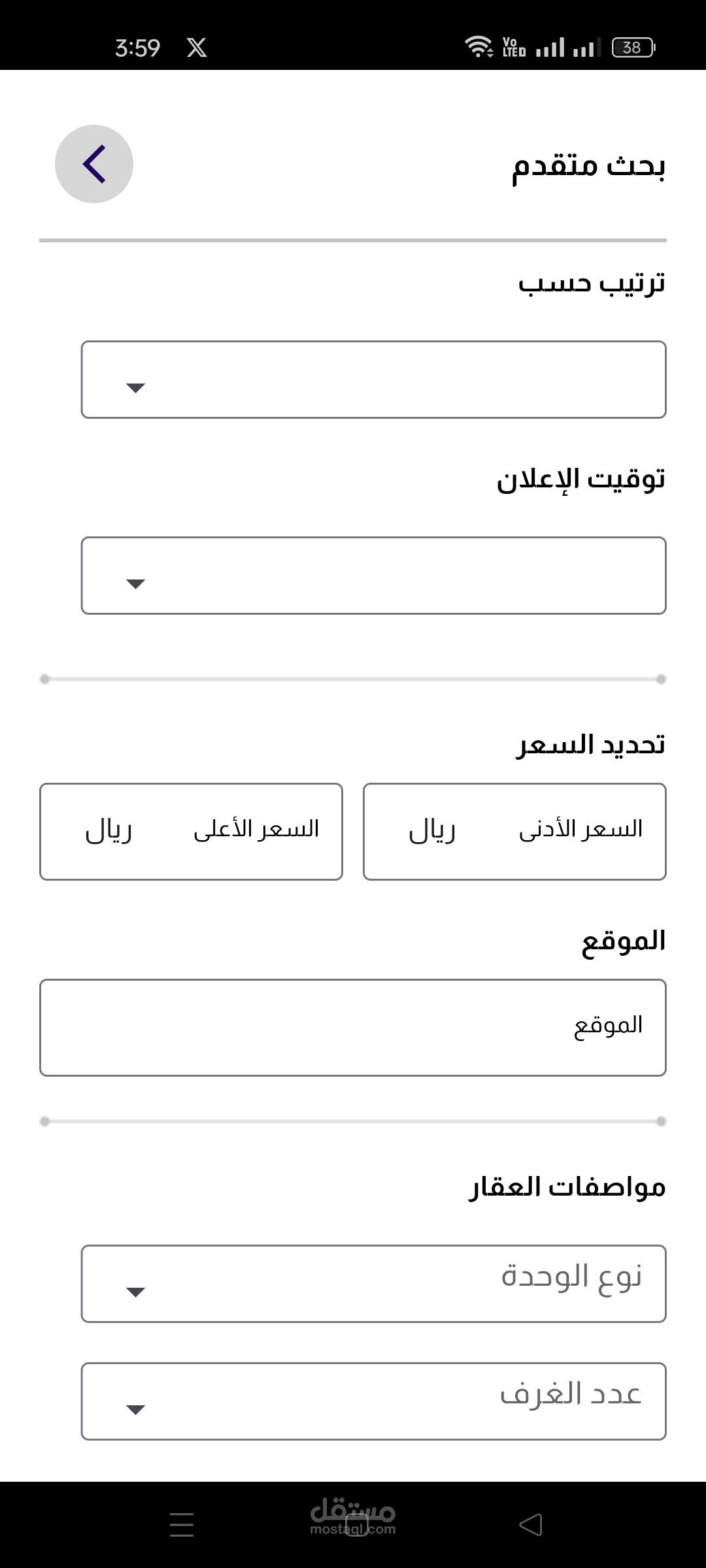This screenshot has width=706, height=1568.
Task: Tap the Android back navigation triangle
Action: [x=530, y=1525]
